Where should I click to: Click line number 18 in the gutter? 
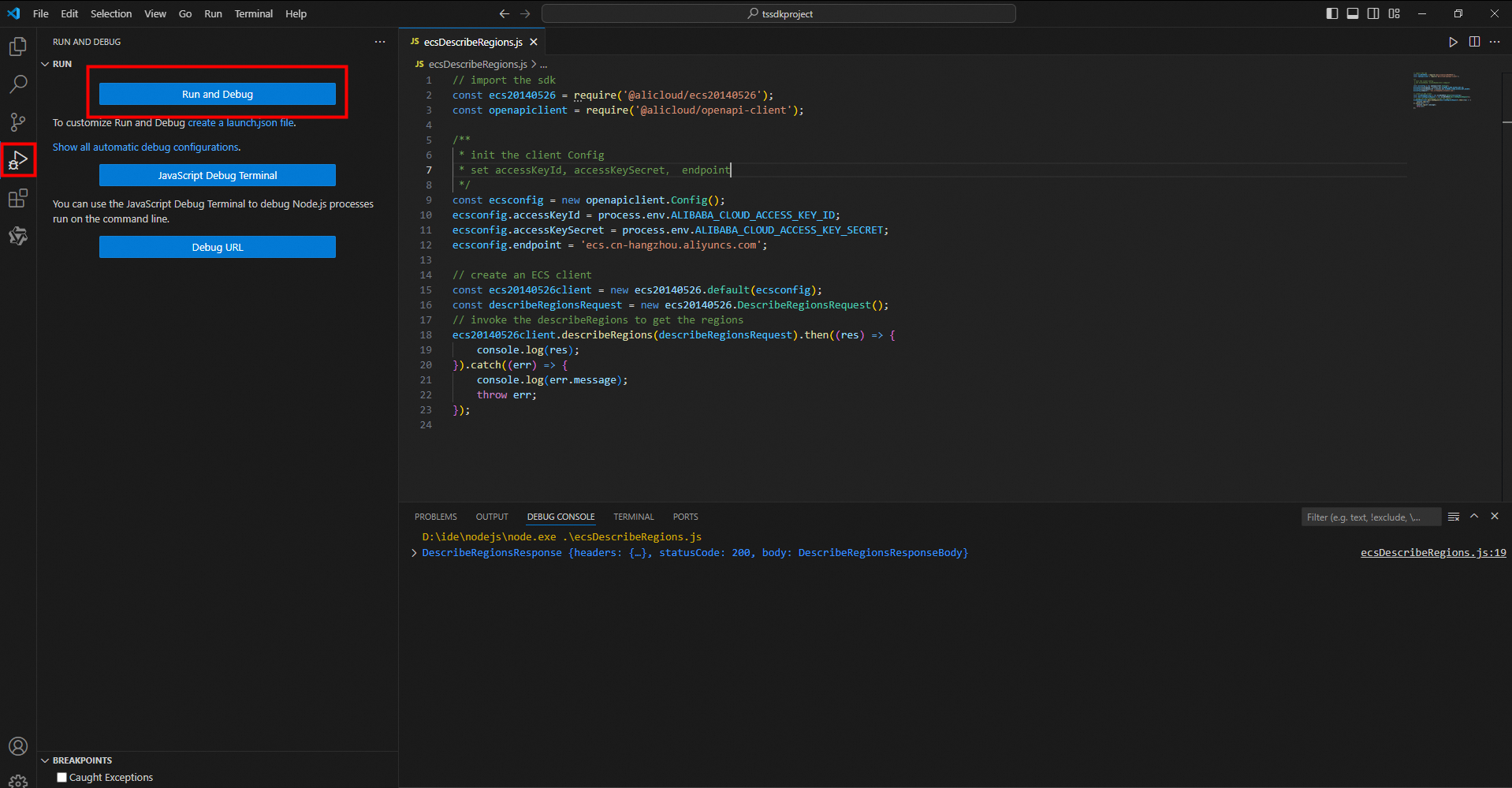point(426,335)
